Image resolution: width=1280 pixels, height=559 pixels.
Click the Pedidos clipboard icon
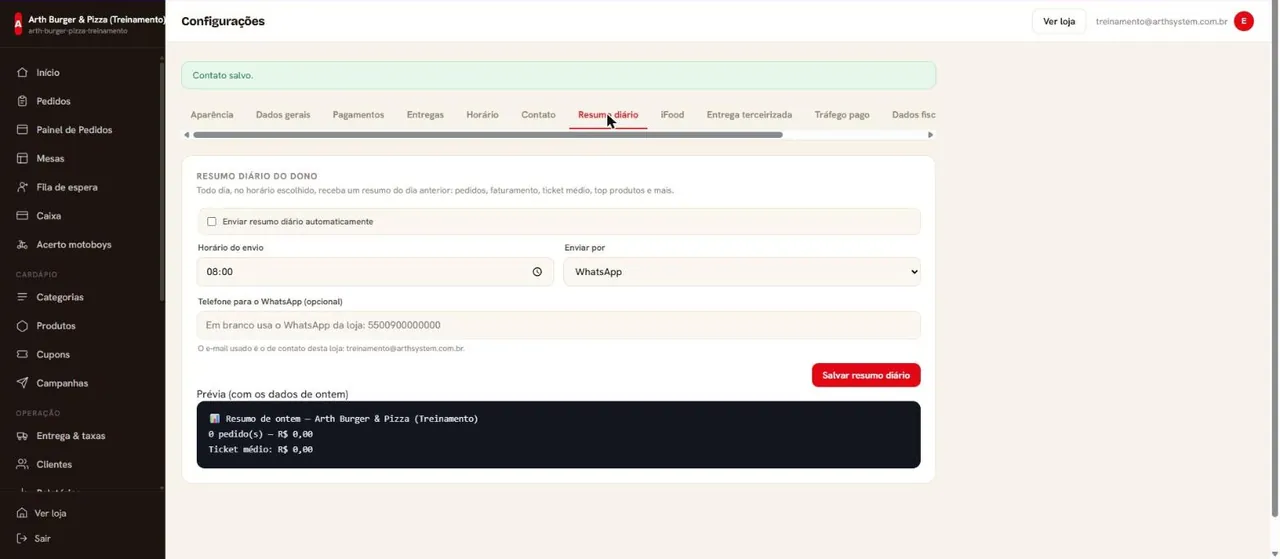(x=22, y=101)
